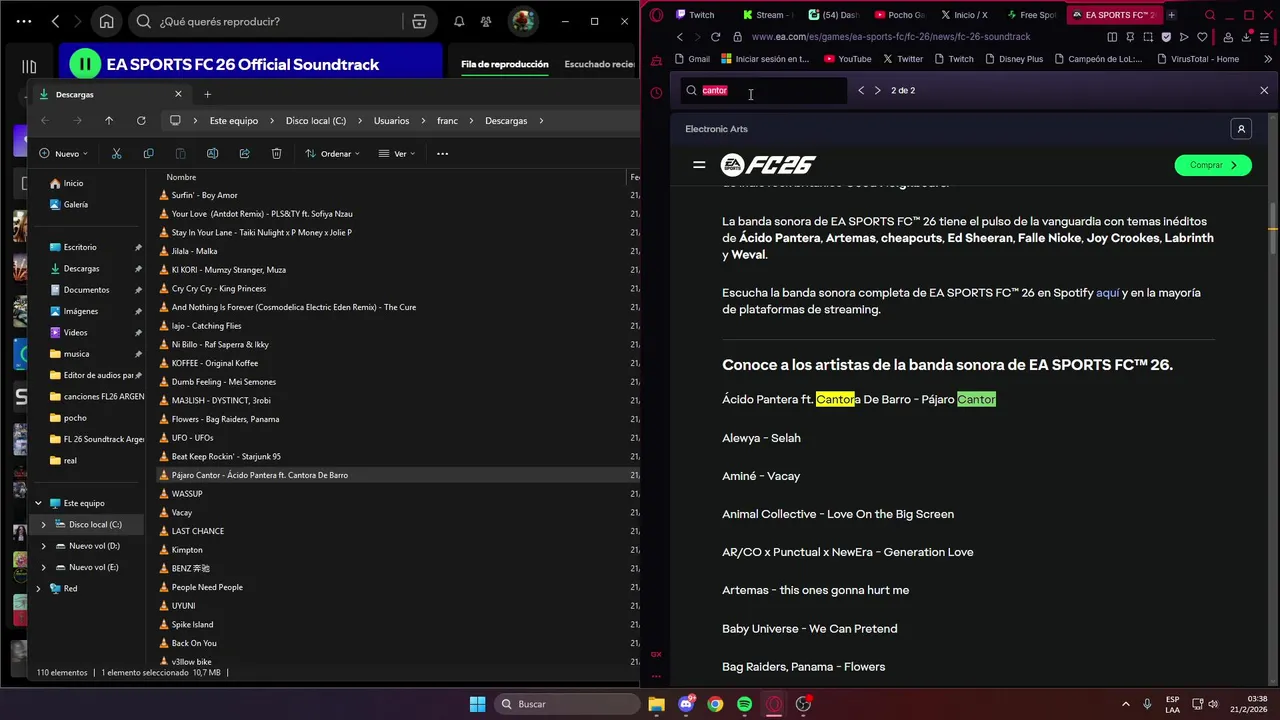Click Share icon in Explorer toolbar
Screen dimensions: 1280x720
click(244, 153)
